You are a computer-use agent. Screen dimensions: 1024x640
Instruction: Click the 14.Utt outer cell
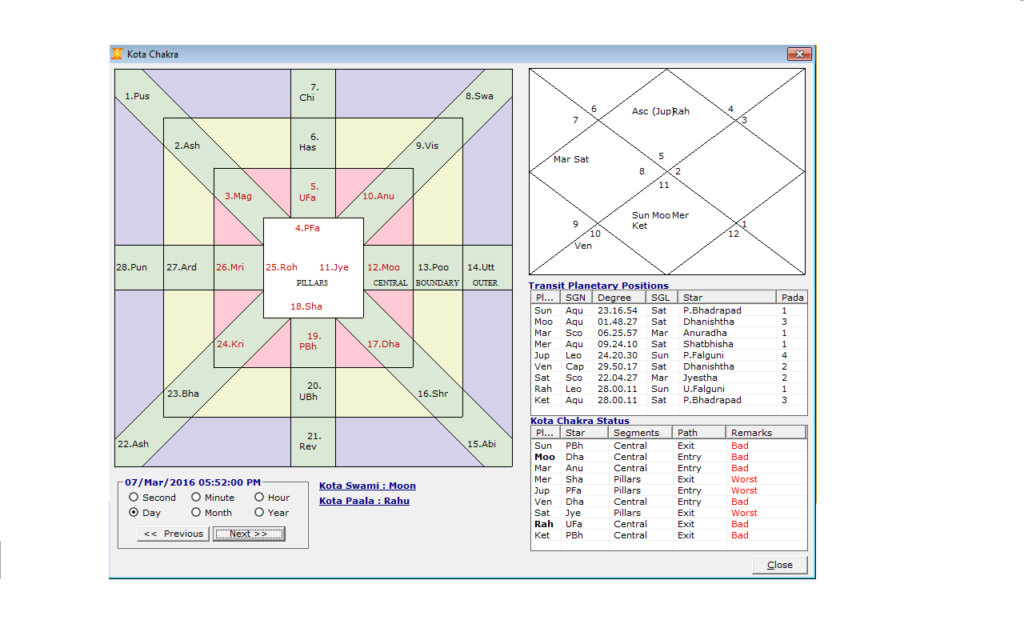481,267
